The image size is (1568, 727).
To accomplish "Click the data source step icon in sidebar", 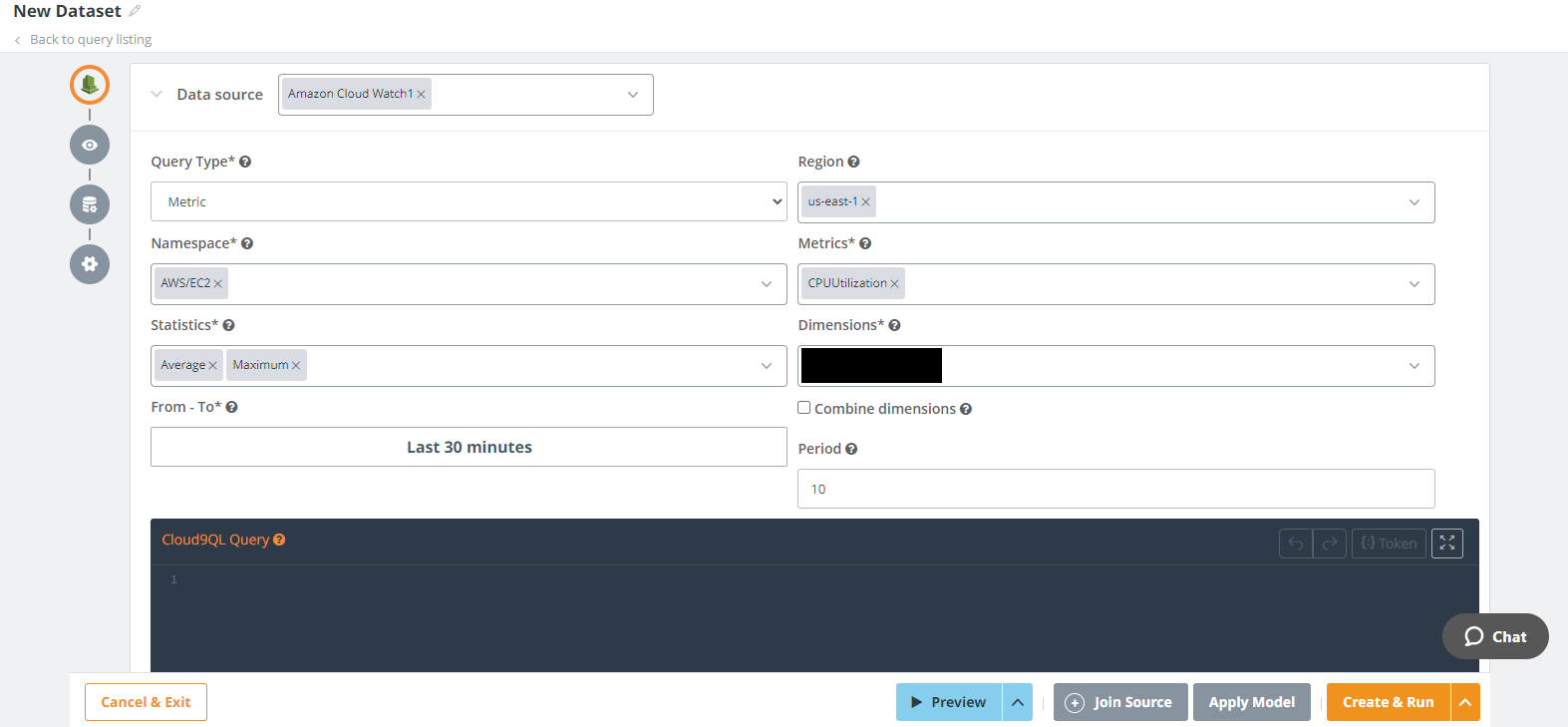I will pyautogui.click(x=90, y=85).
